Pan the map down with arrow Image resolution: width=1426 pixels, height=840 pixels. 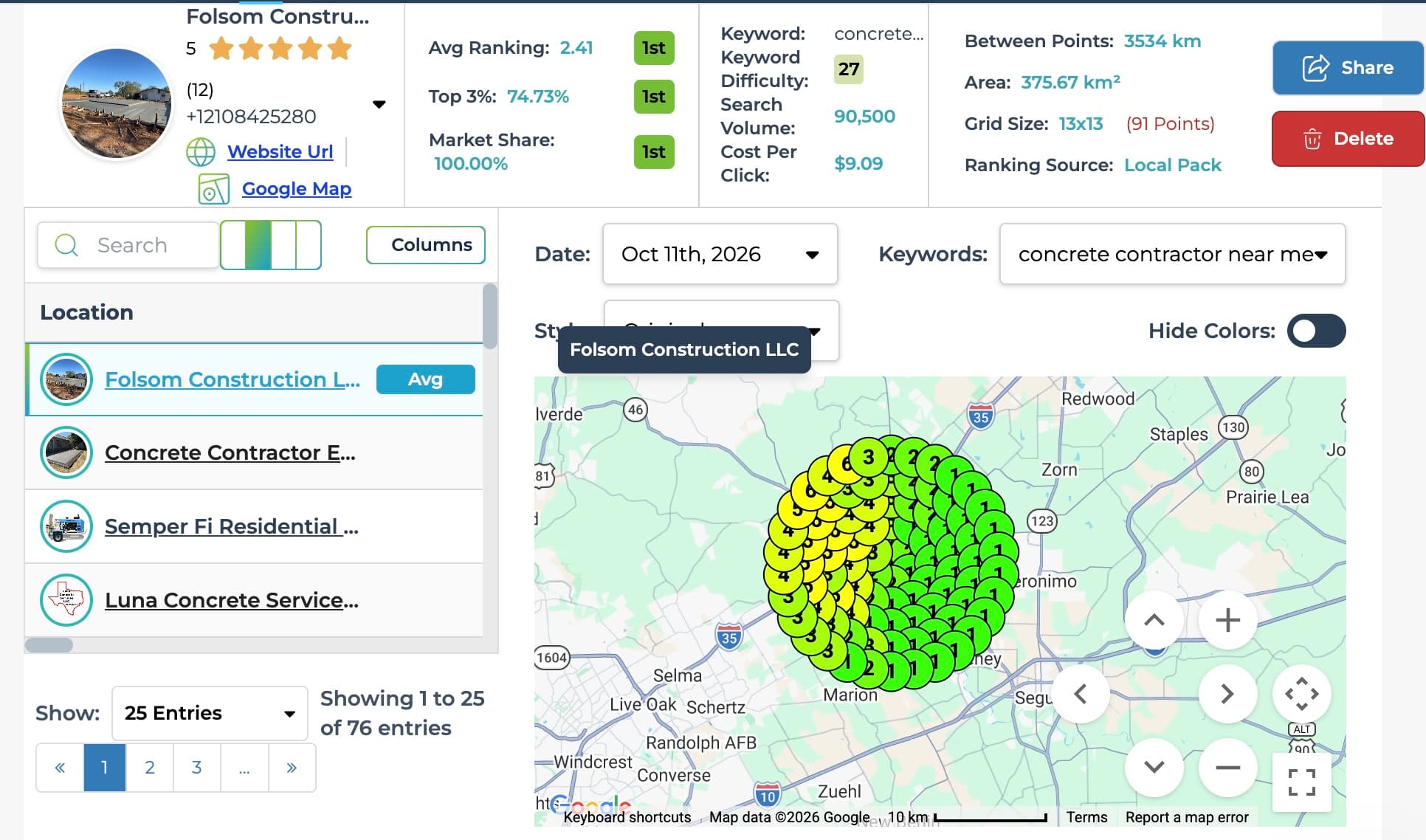[1154, 768]
